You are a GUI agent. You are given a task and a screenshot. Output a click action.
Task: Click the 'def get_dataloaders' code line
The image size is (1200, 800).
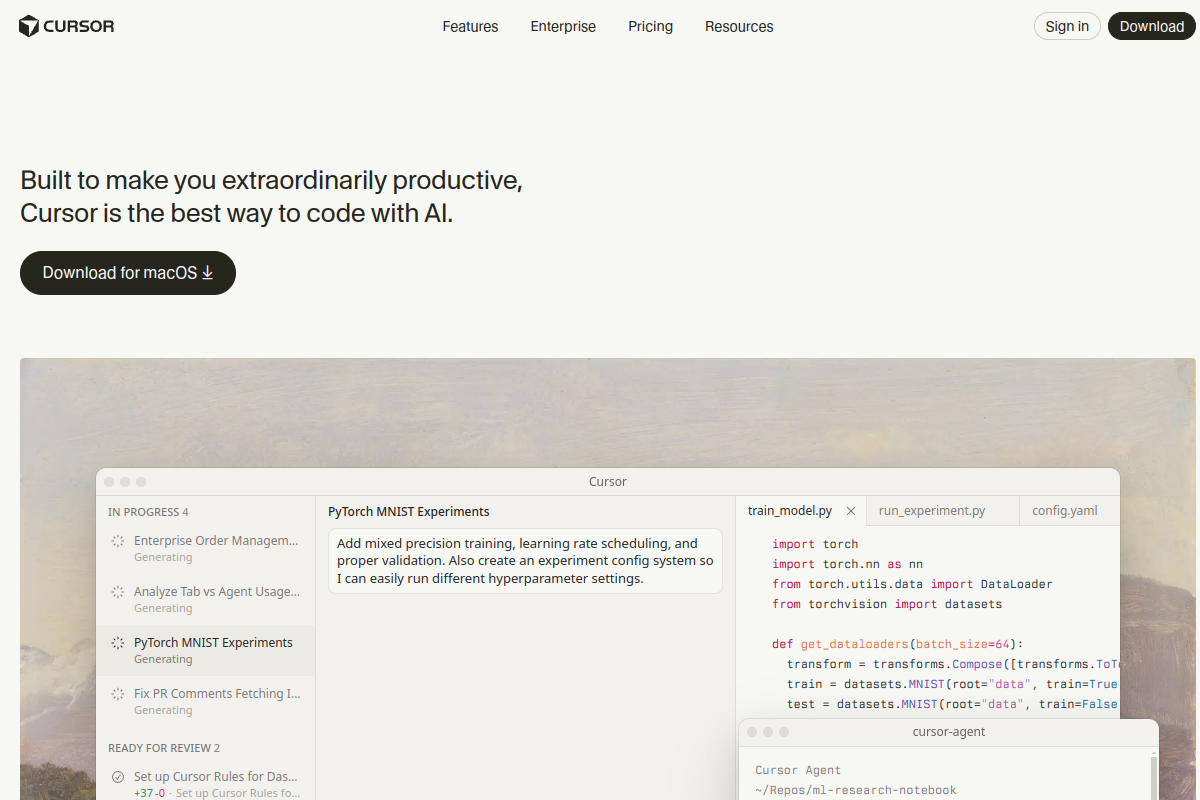(x=898, y=644)
